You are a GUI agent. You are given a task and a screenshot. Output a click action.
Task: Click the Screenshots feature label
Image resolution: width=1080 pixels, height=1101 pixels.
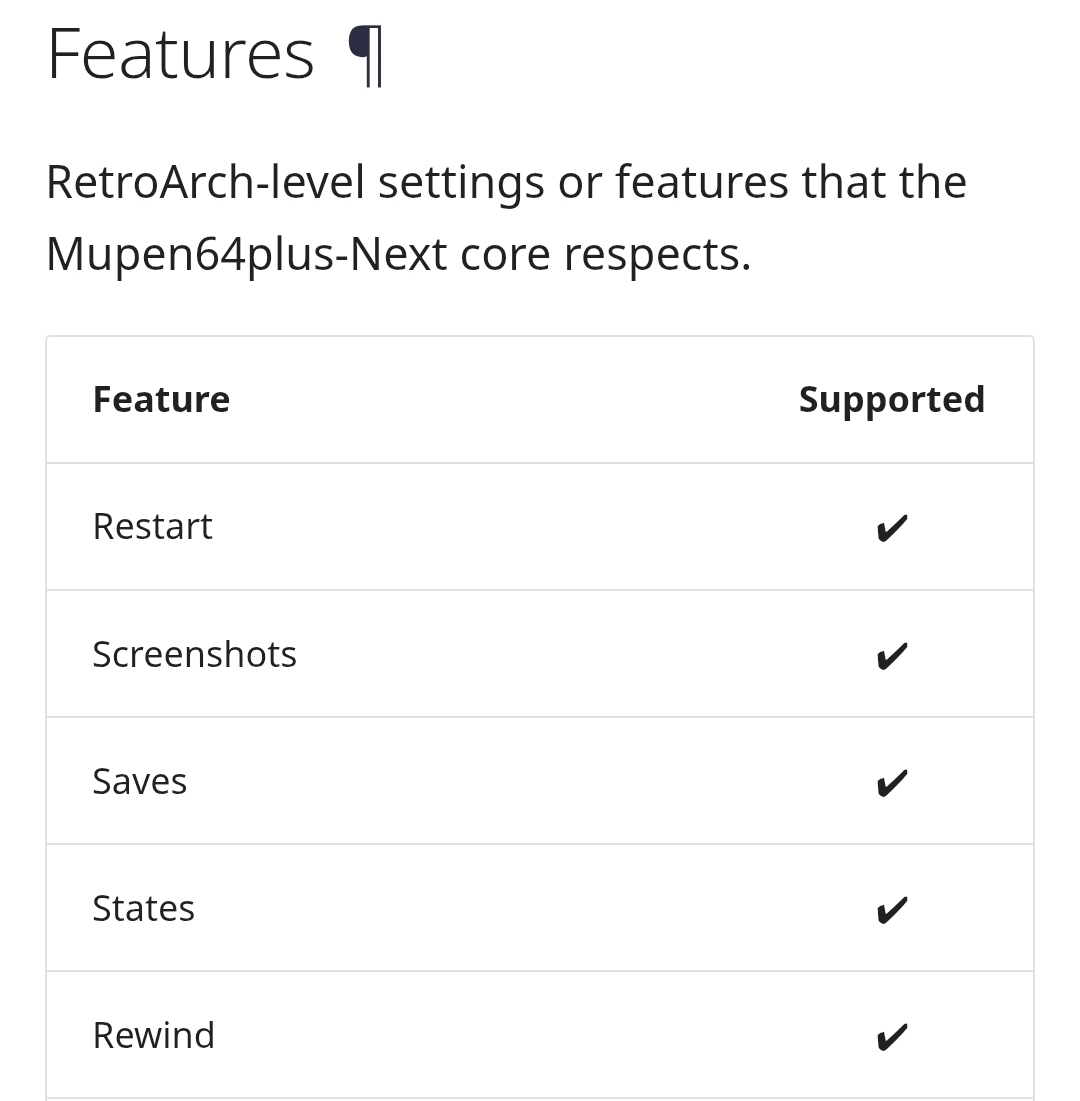194,654
